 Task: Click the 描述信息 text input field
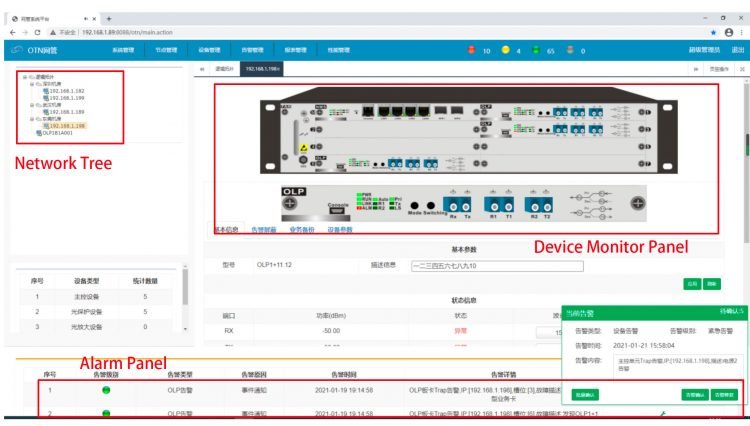496,266
